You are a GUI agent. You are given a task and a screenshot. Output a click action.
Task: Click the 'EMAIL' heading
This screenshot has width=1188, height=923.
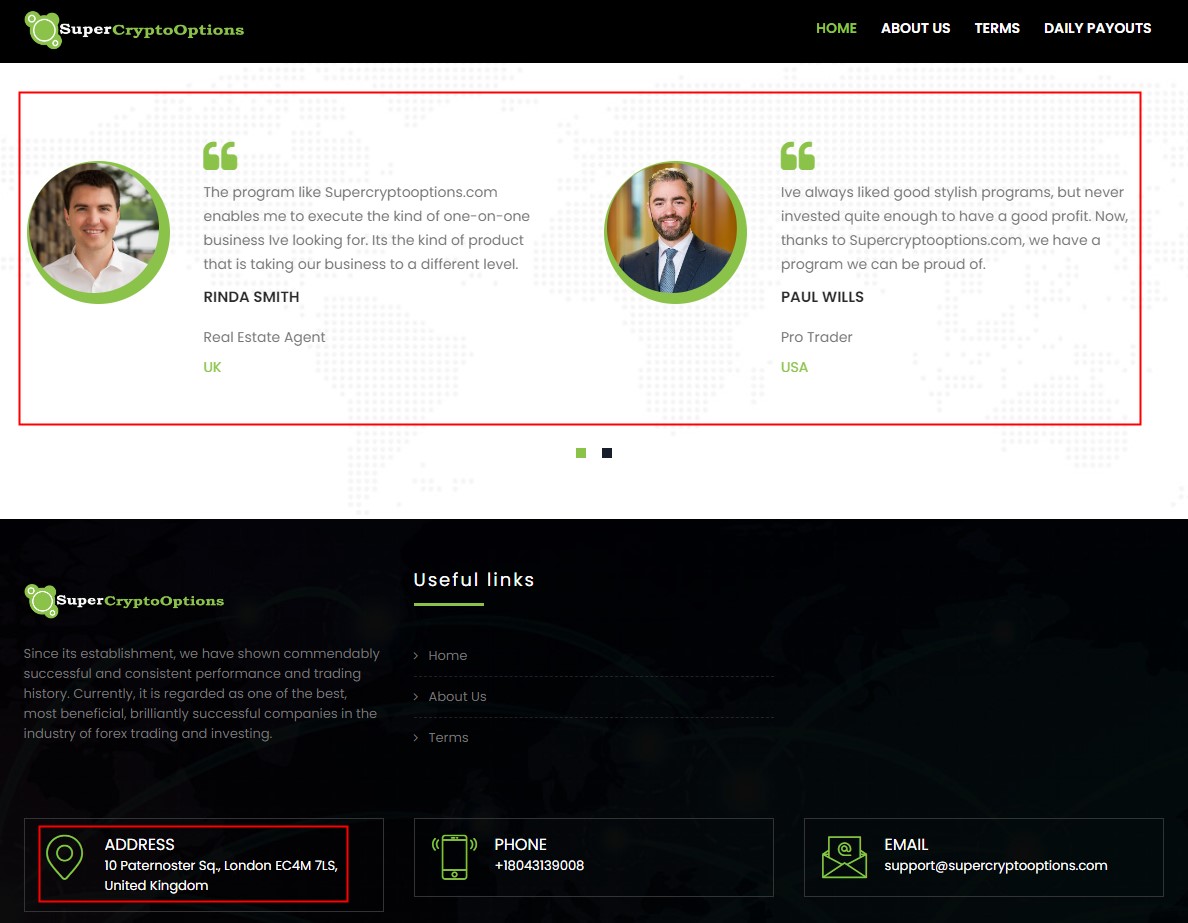pyautogui.click(x=905, y=844)
